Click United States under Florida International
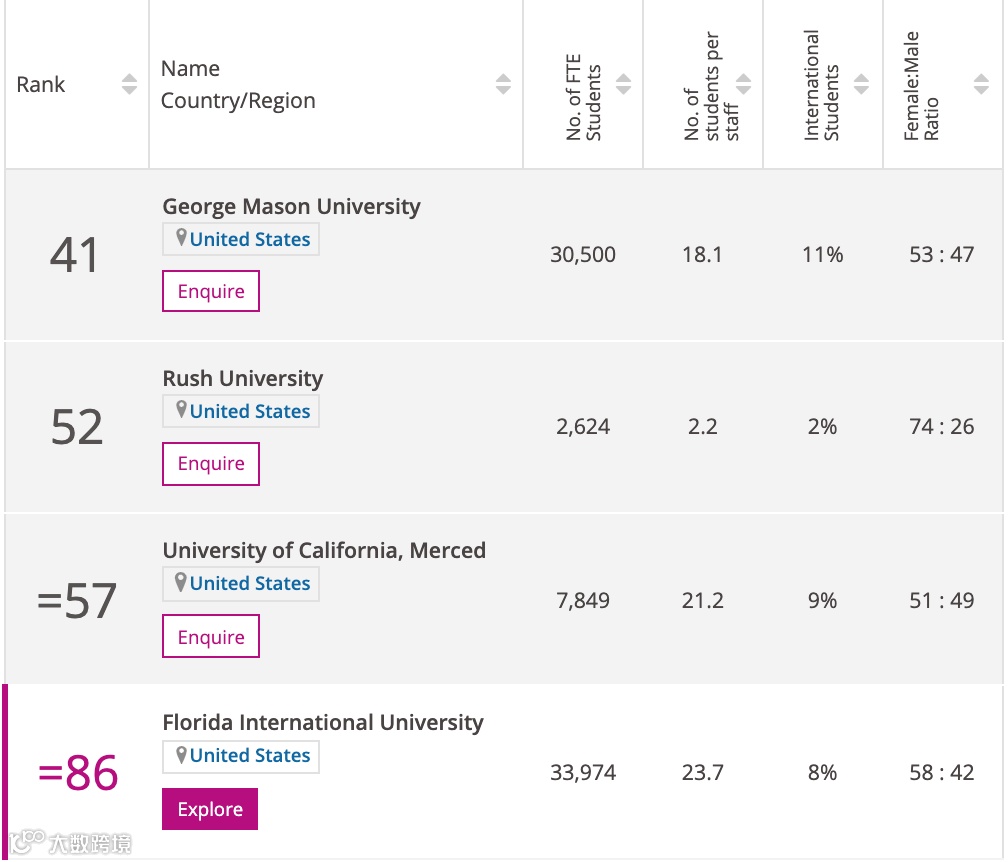The image size is (1008, 862). pos(250,755)
